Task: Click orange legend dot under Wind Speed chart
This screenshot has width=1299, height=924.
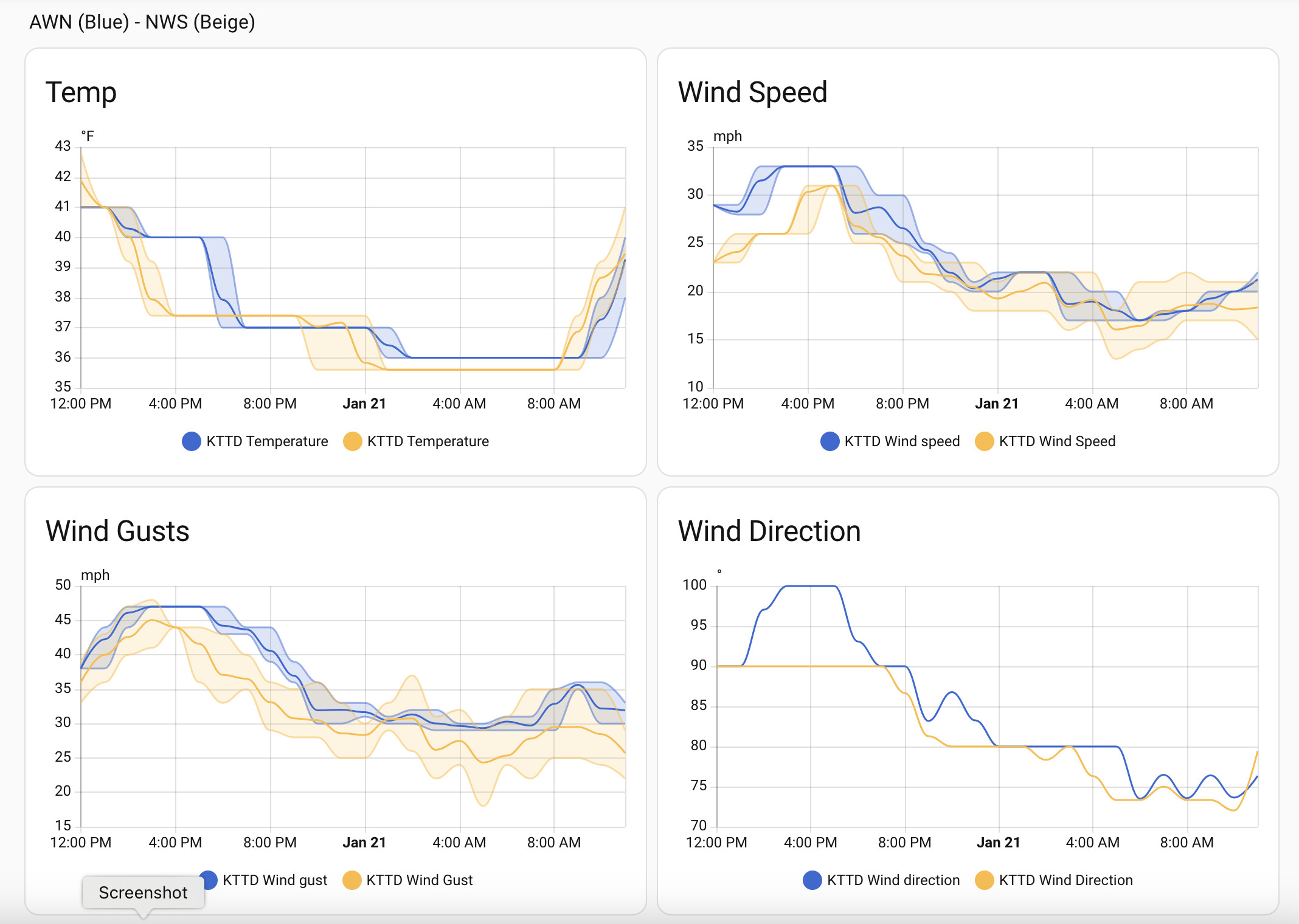Action: tap(985, 441)
